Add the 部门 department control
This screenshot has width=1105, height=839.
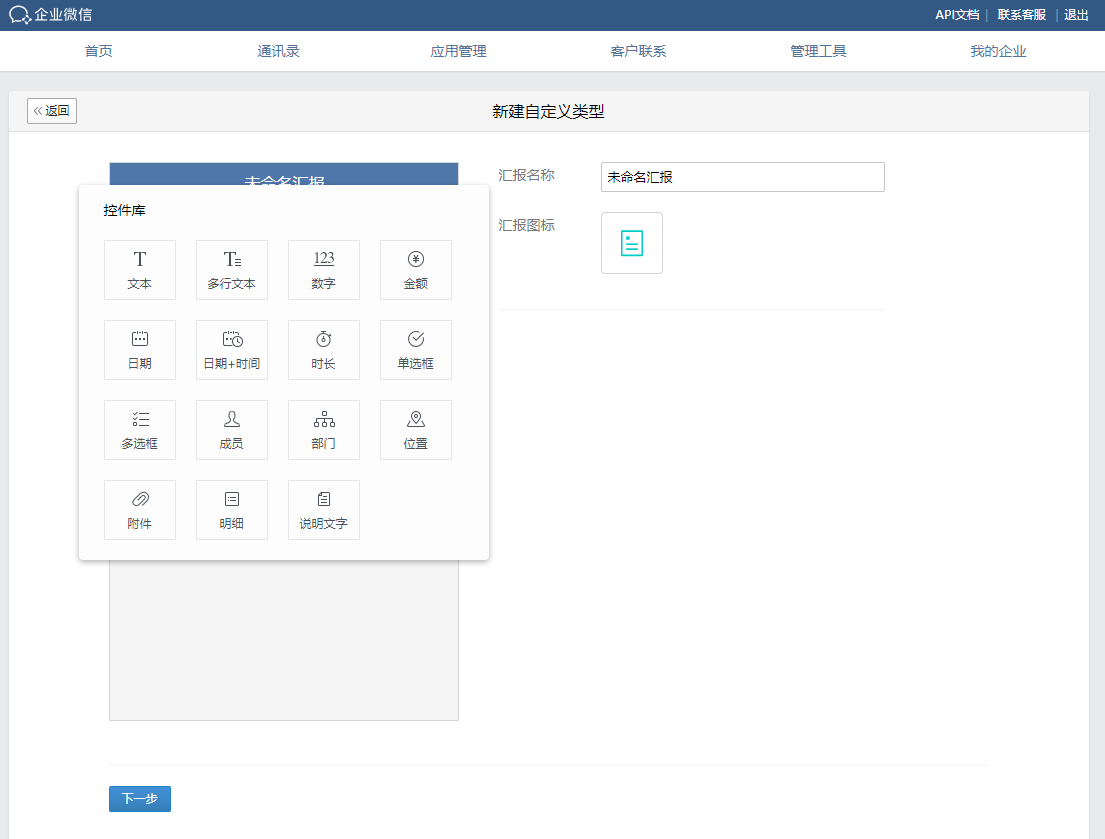point(323,430)
